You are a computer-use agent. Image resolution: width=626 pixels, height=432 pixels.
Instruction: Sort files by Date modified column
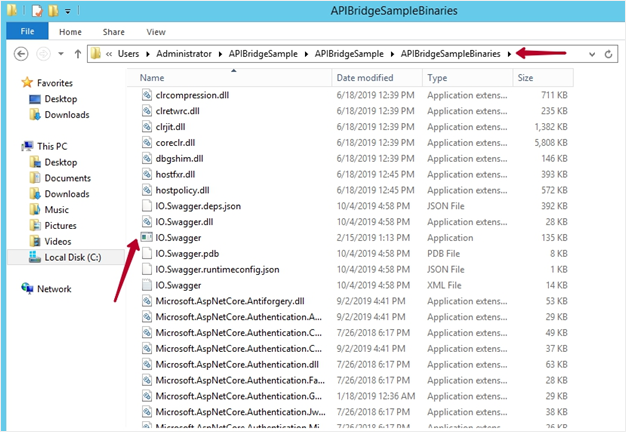[364, 77]
